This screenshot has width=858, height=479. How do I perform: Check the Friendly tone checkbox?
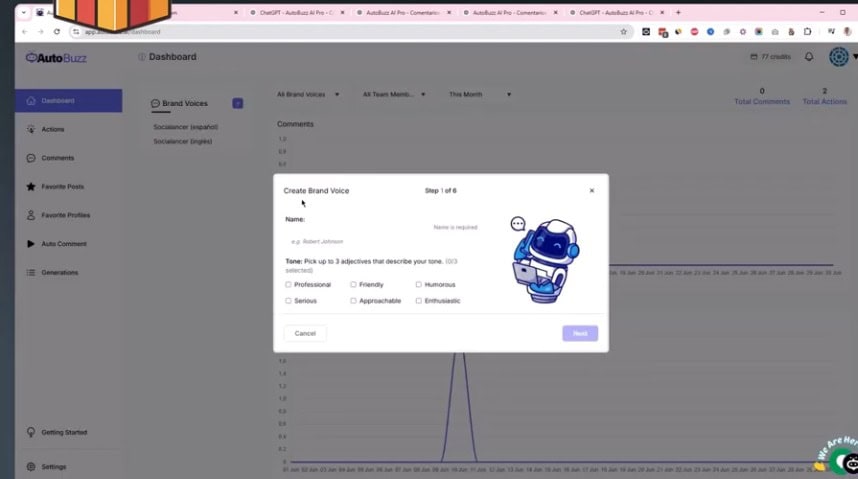(x=353, y=285)
